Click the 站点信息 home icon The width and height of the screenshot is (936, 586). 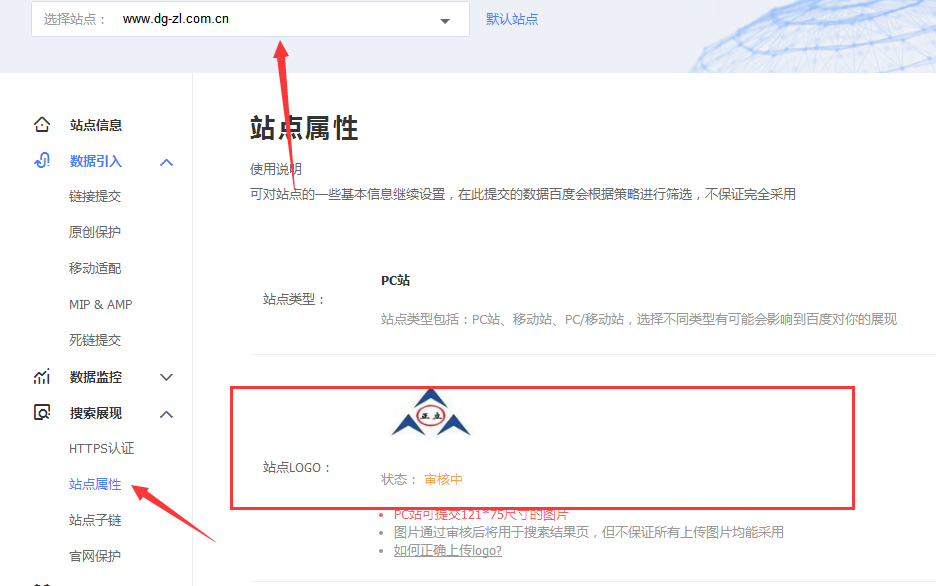pos(41,124)
